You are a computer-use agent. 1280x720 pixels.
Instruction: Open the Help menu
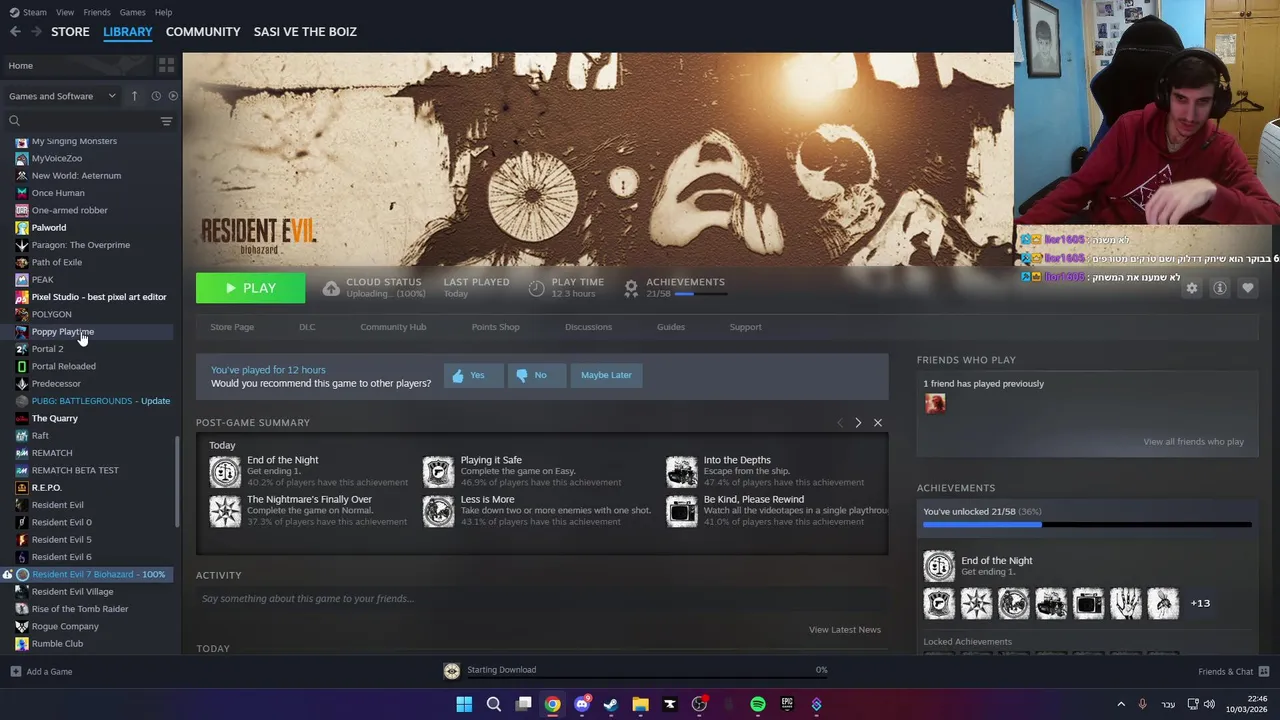click(x=163, y=12)
